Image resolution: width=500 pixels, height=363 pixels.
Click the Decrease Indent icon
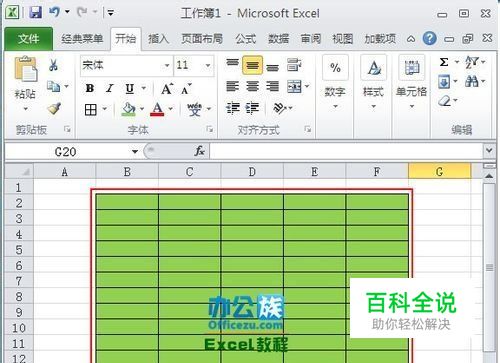click(x=233, y=108)
